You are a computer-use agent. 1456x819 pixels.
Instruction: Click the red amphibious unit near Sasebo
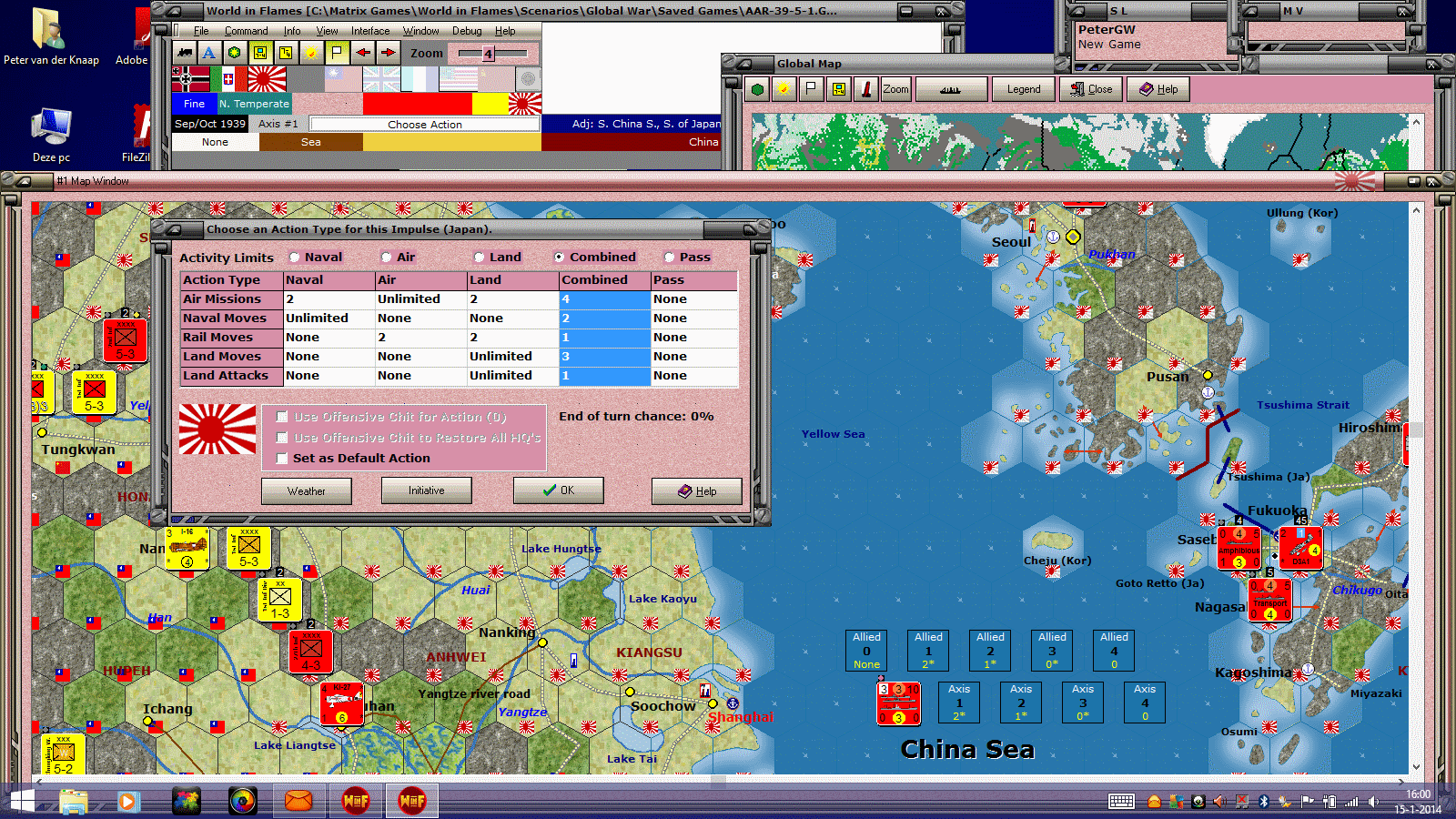[x=1239, y=547]
